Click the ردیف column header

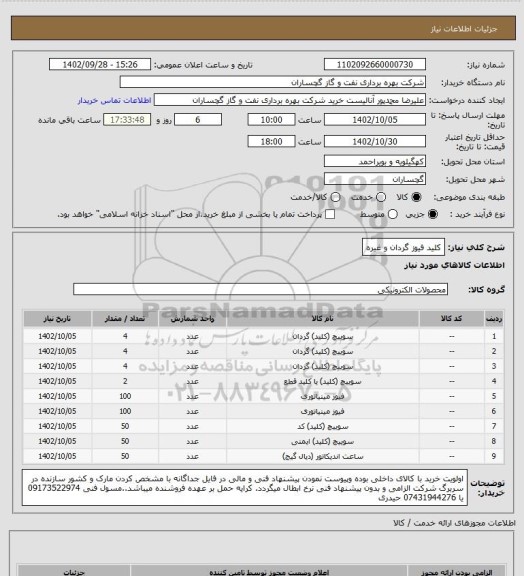coord(494,319)
